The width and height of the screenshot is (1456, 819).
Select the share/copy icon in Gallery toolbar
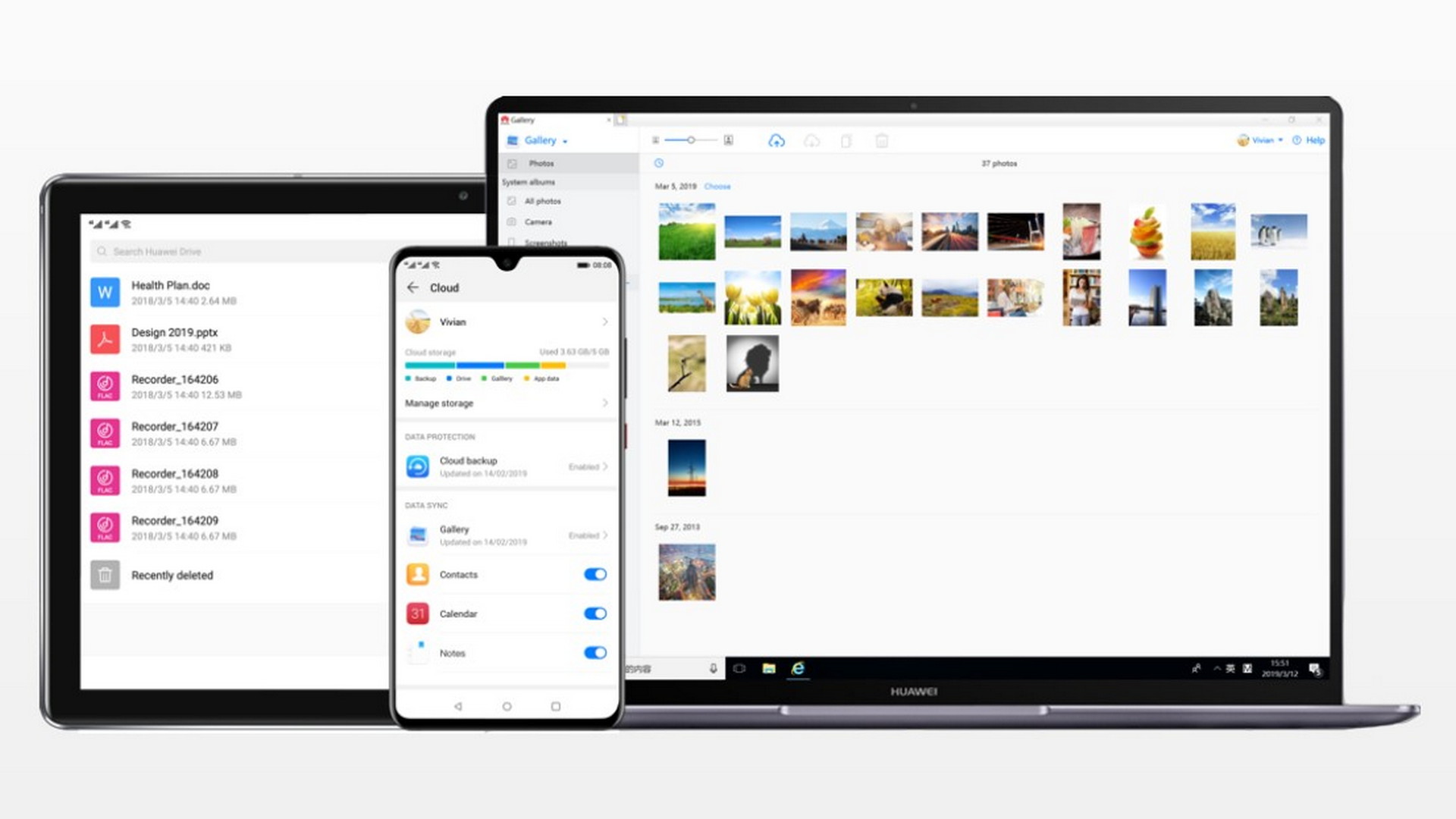[x=847, y=141]
